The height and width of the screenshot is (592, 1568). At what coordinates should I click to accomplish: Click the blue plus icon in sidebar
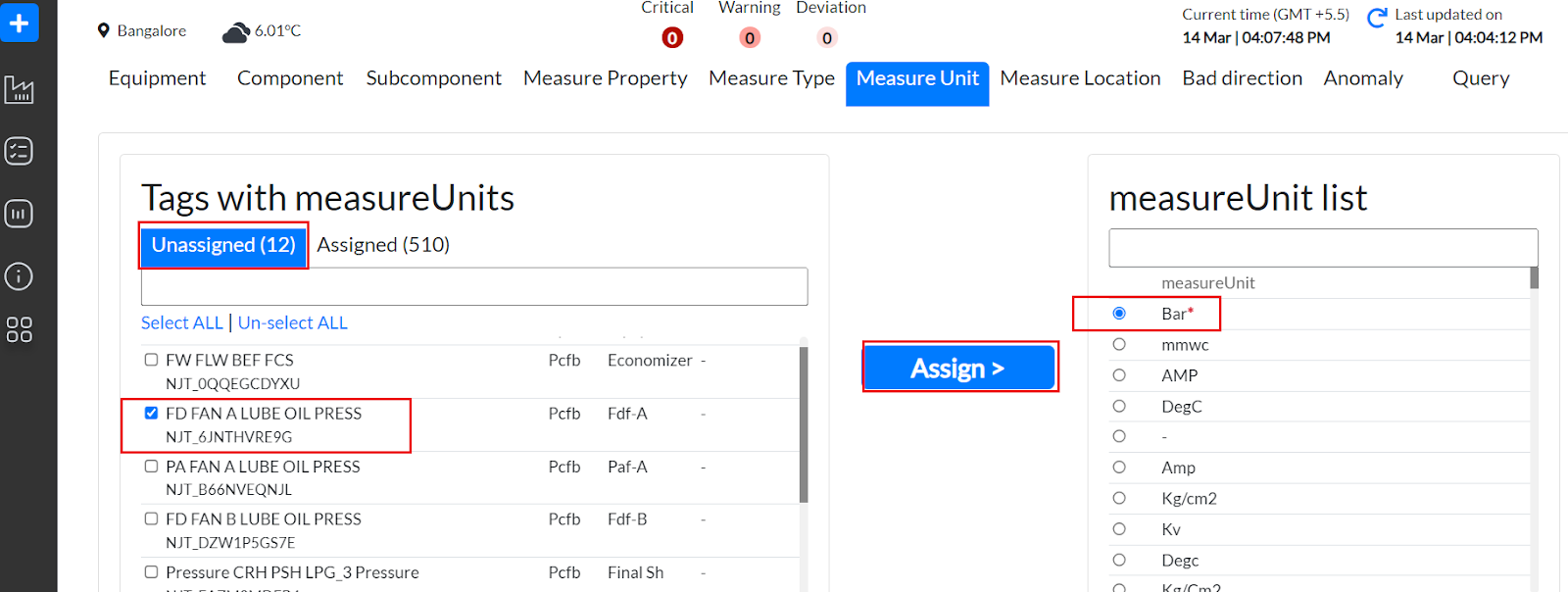(x=19, y=23)
